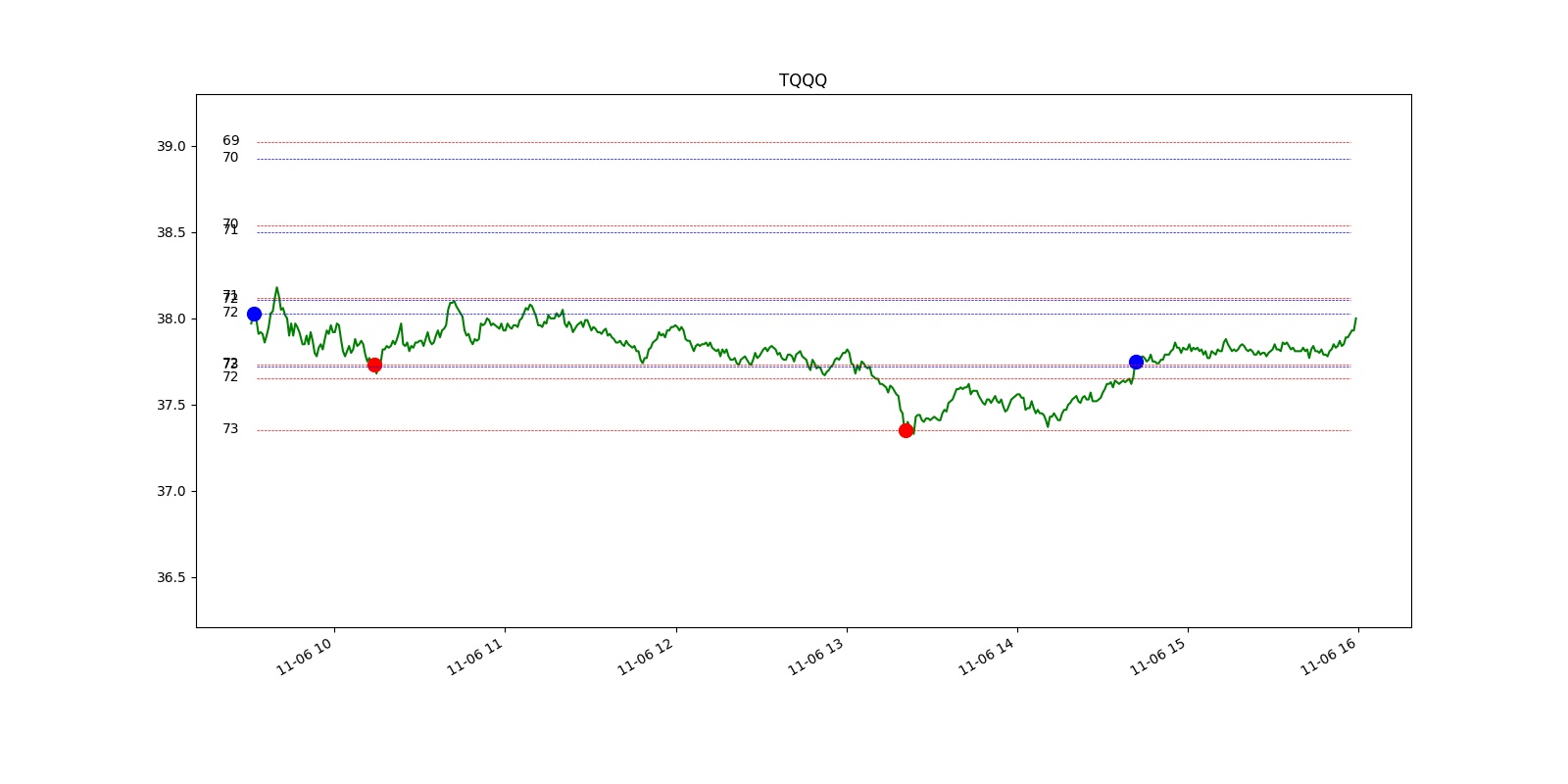Click the 37.0 y-axis tick label
Screen dimensions: 1568x784
click(x=171, y=491)
